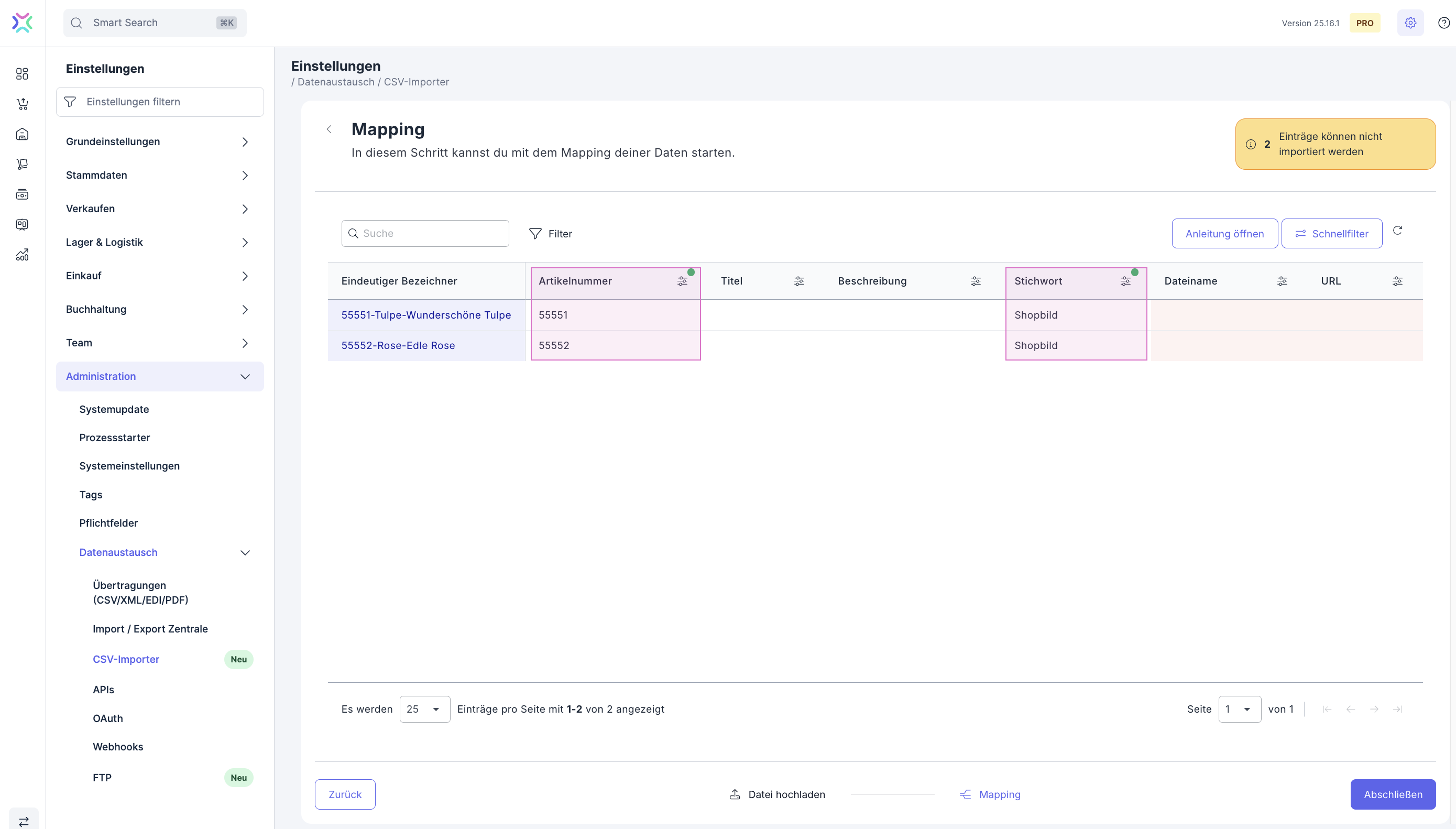Image resolution: width=1456 pixels, height=829 pixels.
Task: Open Artikelnummer column mapping settings icon
Action: (x=682, y=281)
